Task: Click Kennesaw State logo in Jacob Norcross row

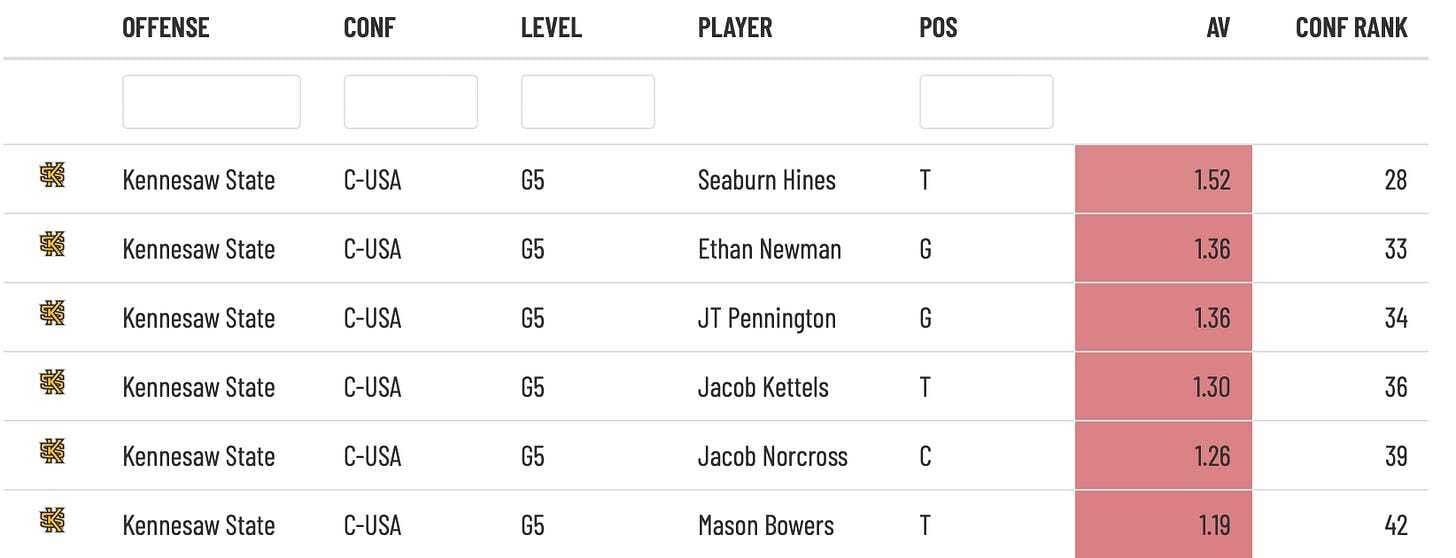Action: pos(52,452)
